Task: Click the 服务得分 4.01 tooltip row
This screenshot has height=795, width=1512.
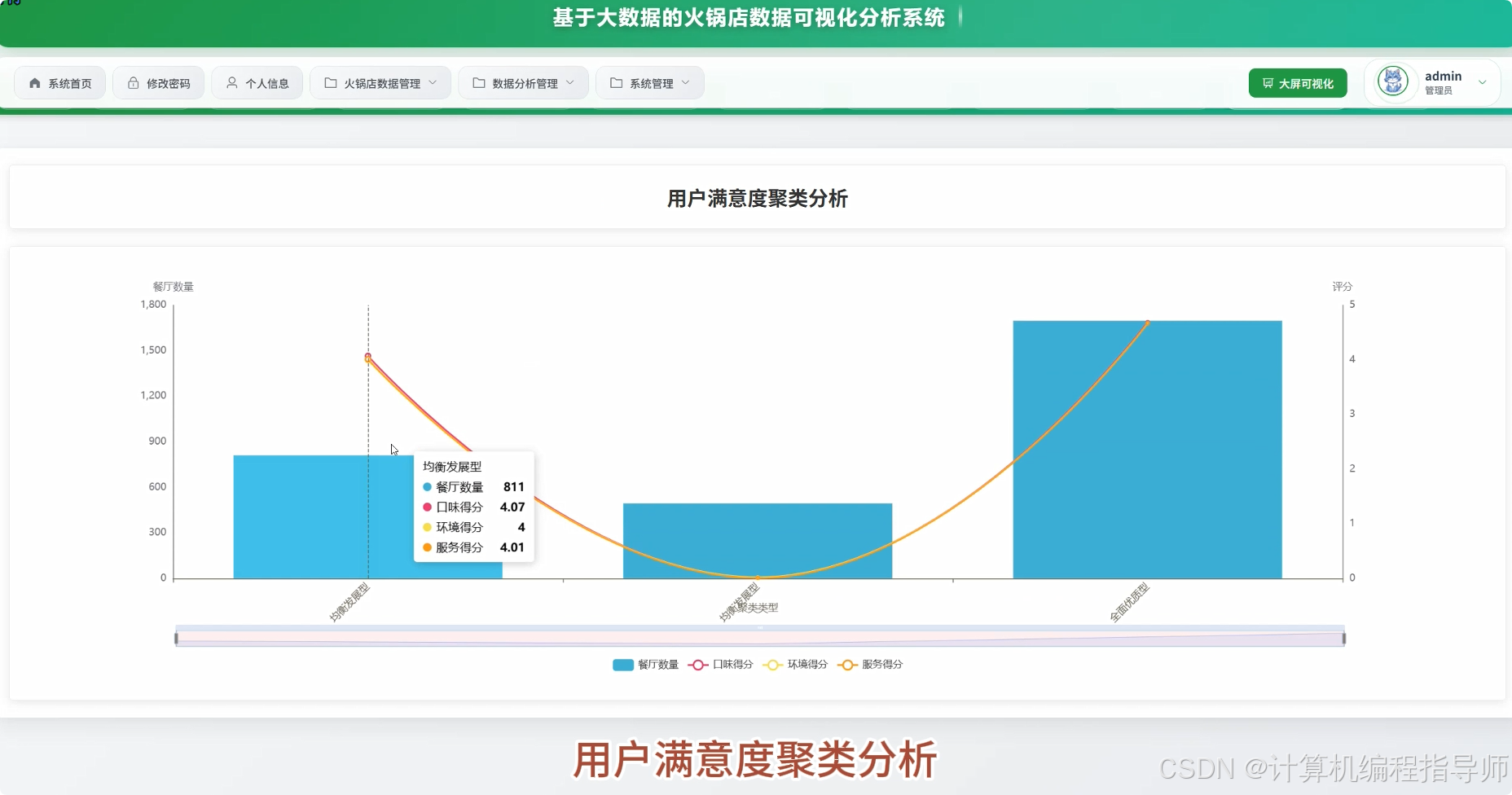Action: pos(474,547)
